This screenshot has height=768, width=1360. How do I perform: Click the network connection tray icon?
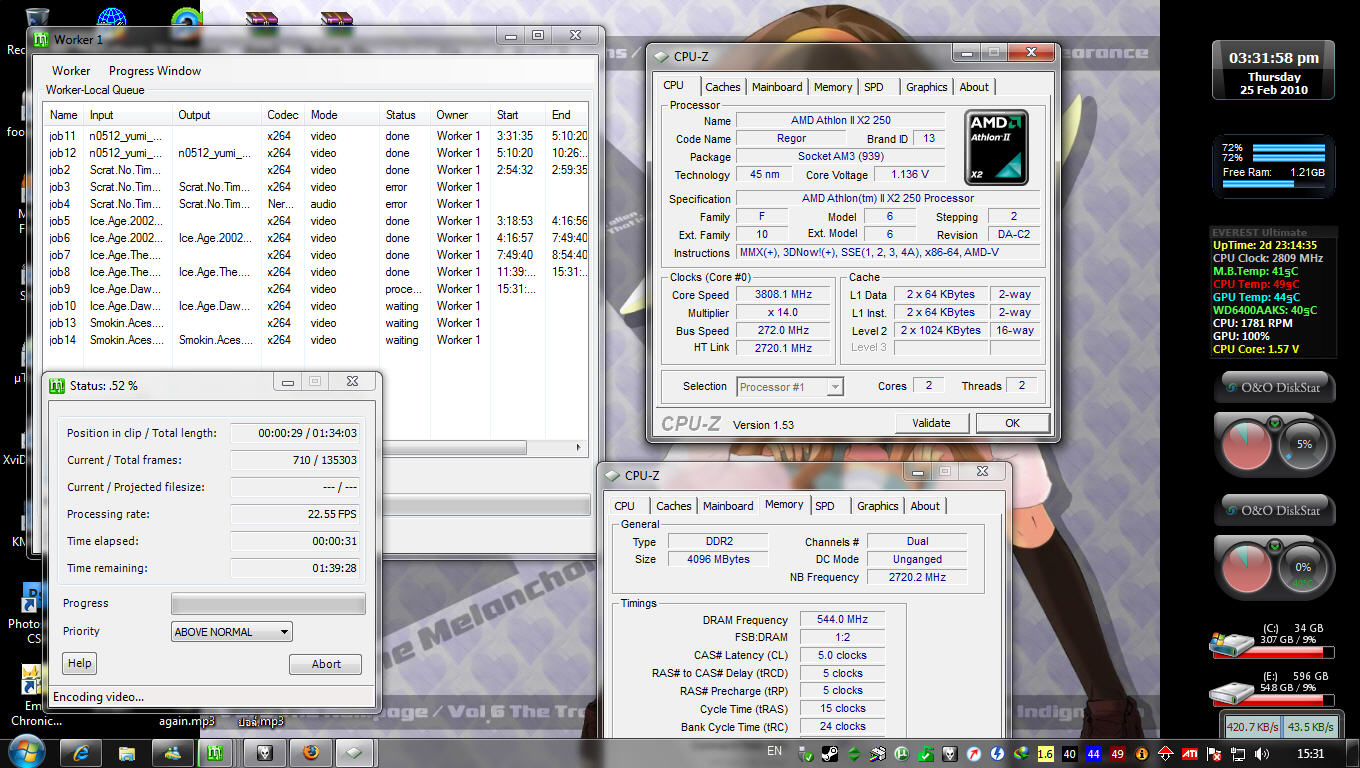click(1238, 753)
